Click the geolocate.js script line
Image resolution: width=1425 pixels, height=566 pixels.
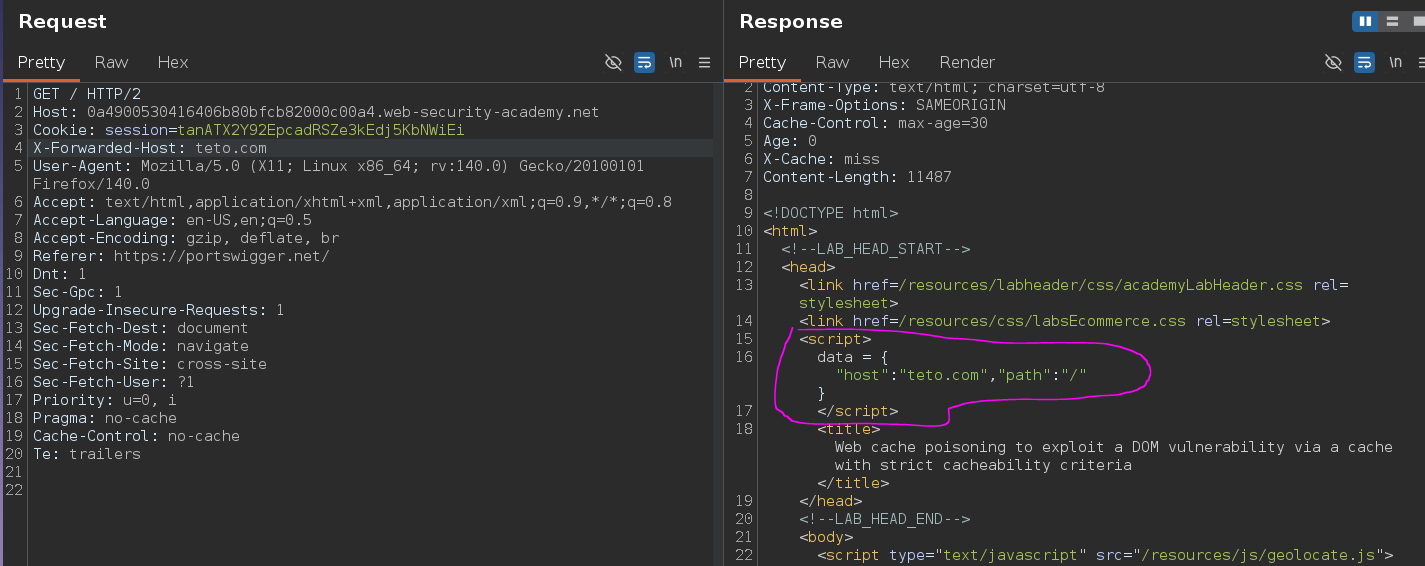tap(1105, 555)
